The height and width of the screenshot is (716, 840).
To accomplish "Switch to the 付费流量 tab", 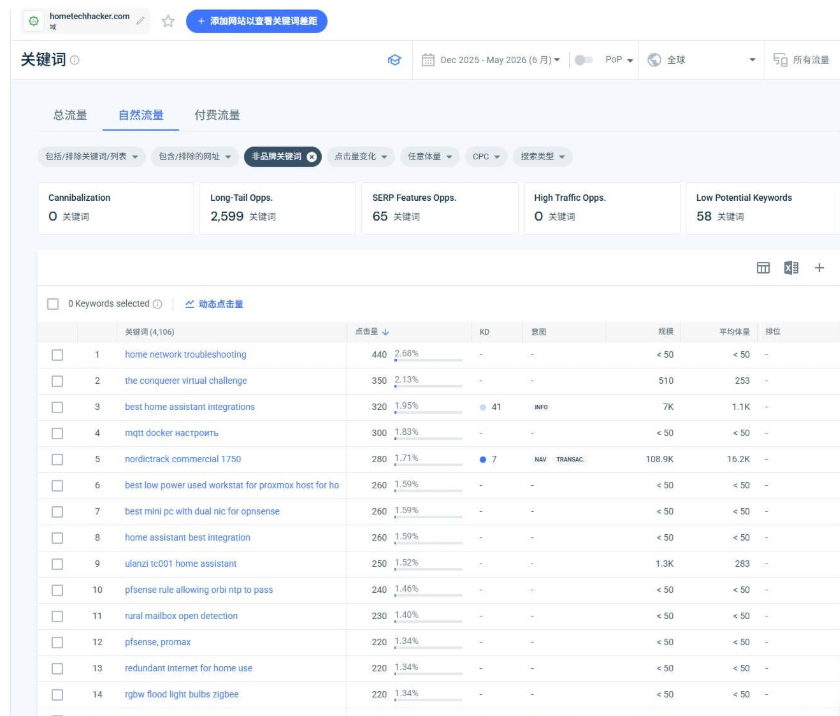I will [217, 115].
